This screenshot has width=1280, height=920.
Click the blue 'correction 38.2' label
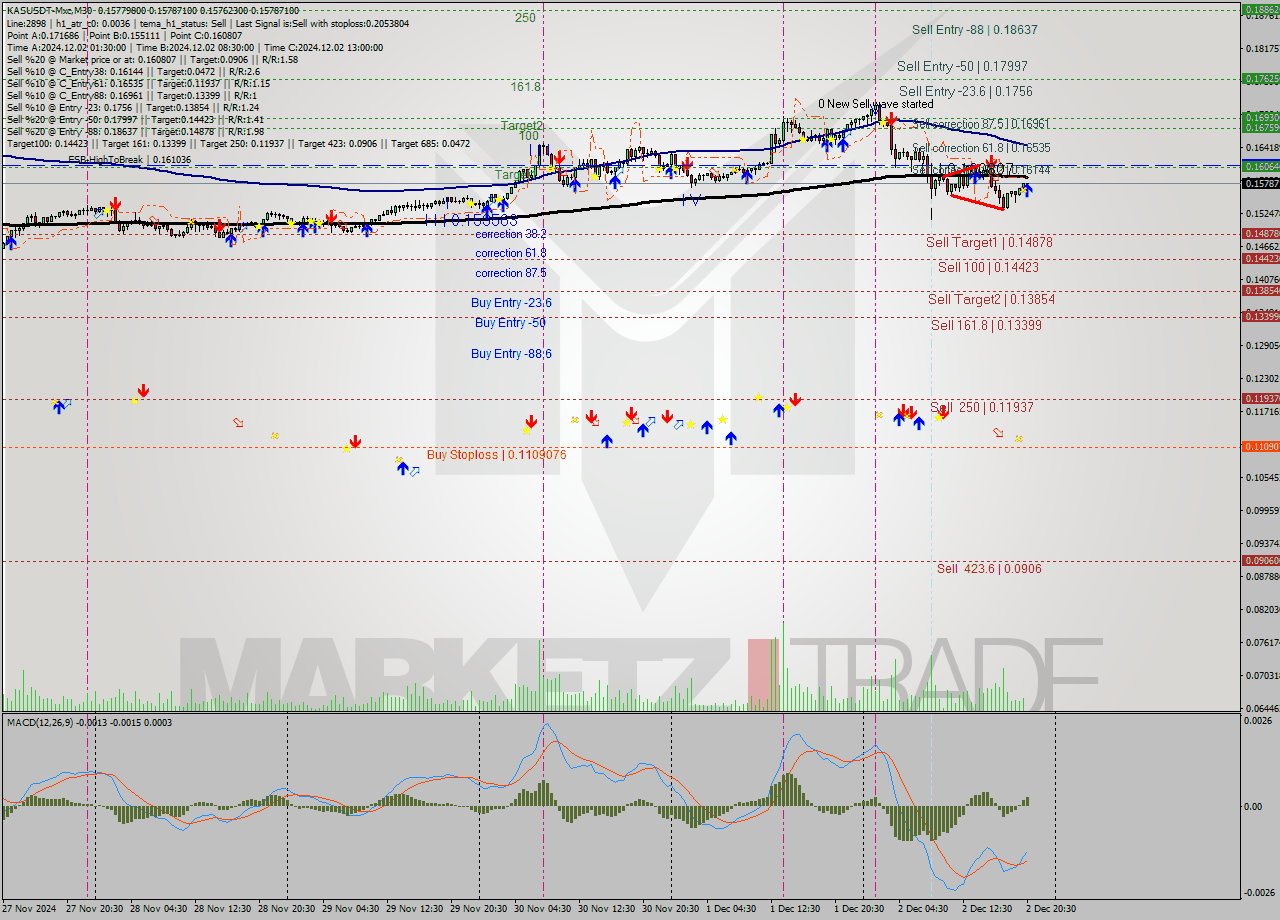[x=510, y=234]
